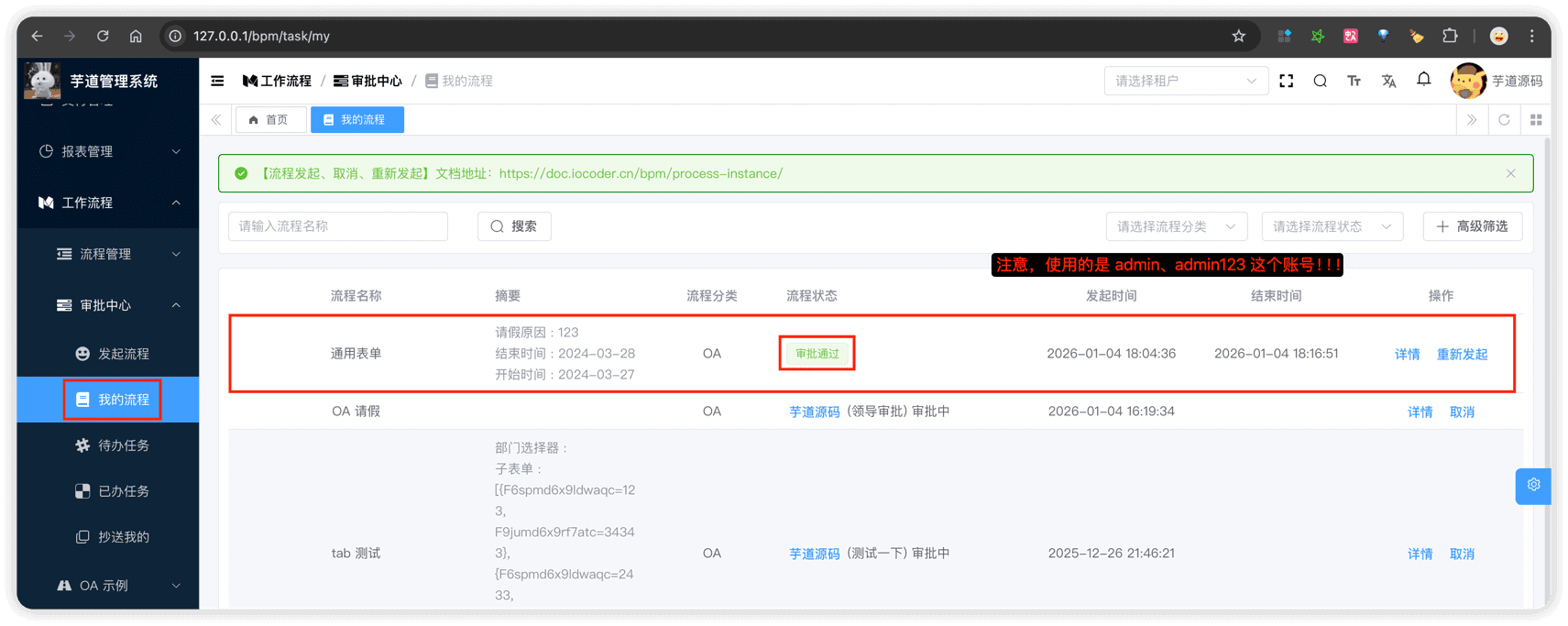Screen dimensions: 1568x626
Task: Toggle fullscreen mode icon
Action: point(1287,81)
